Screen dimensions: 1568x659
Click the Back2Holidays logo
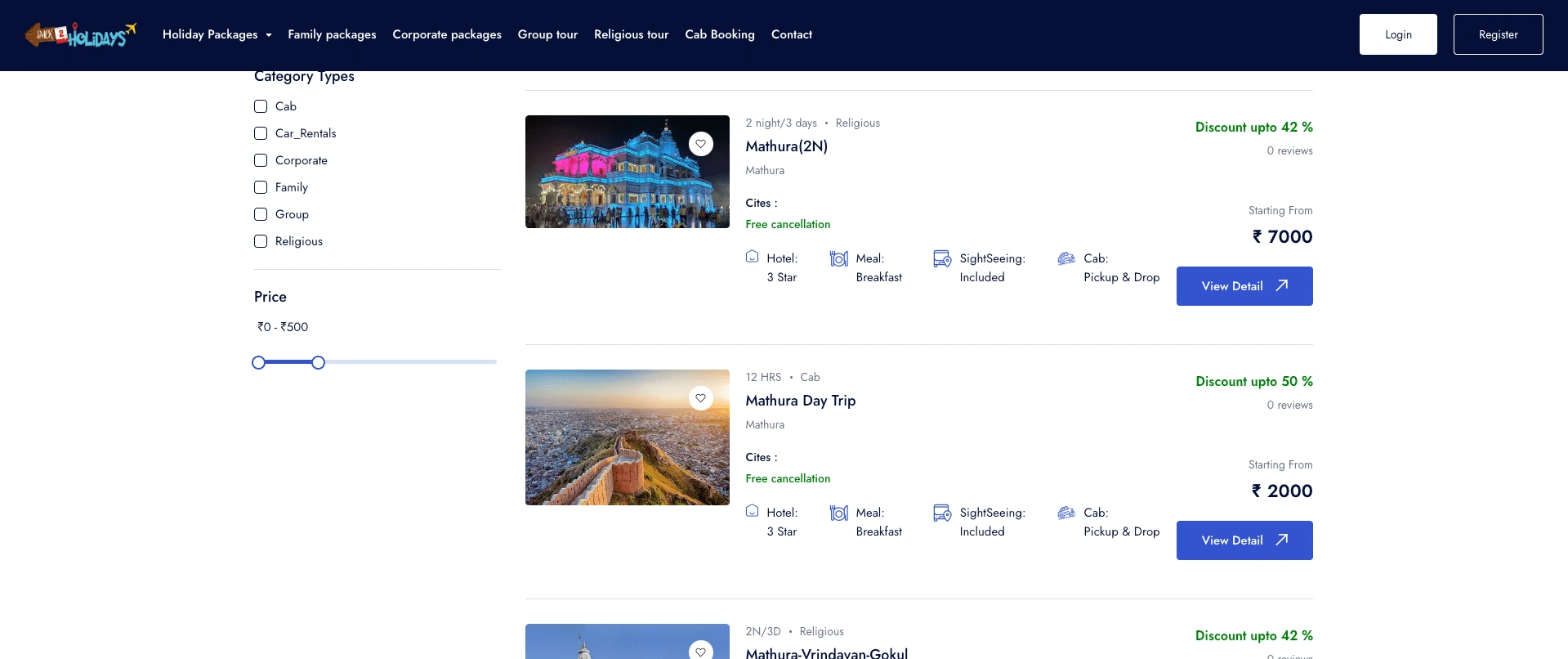click(x=81, y=34)
